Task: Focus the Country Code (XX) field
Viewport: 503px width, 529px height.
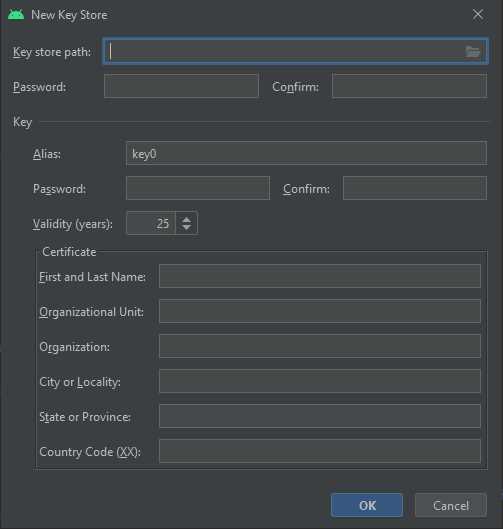Action: pos(320,451)
